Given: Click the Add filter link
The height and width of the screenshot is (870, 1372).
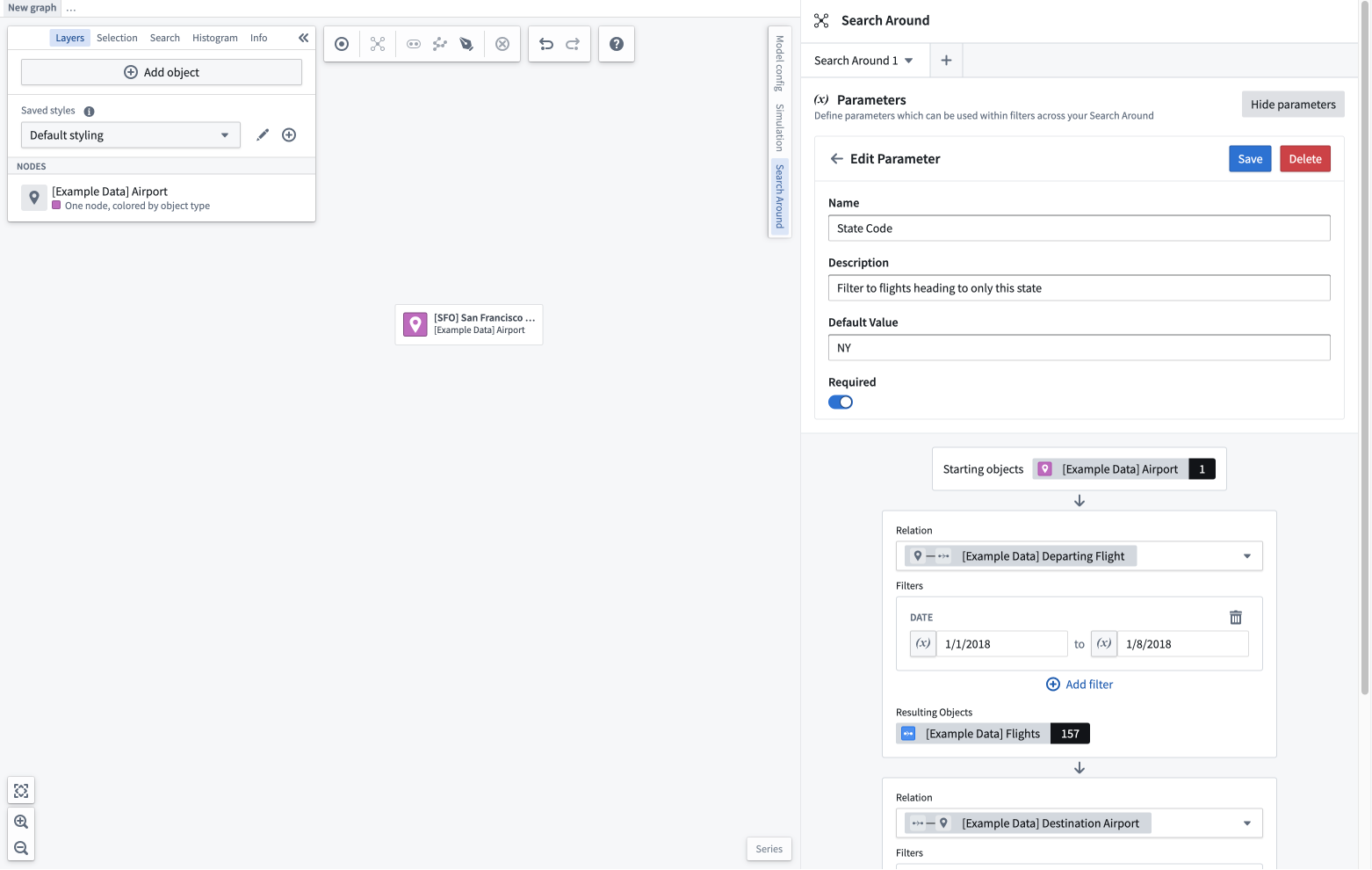Looking at the screenshot, I should pos(1080,685).
